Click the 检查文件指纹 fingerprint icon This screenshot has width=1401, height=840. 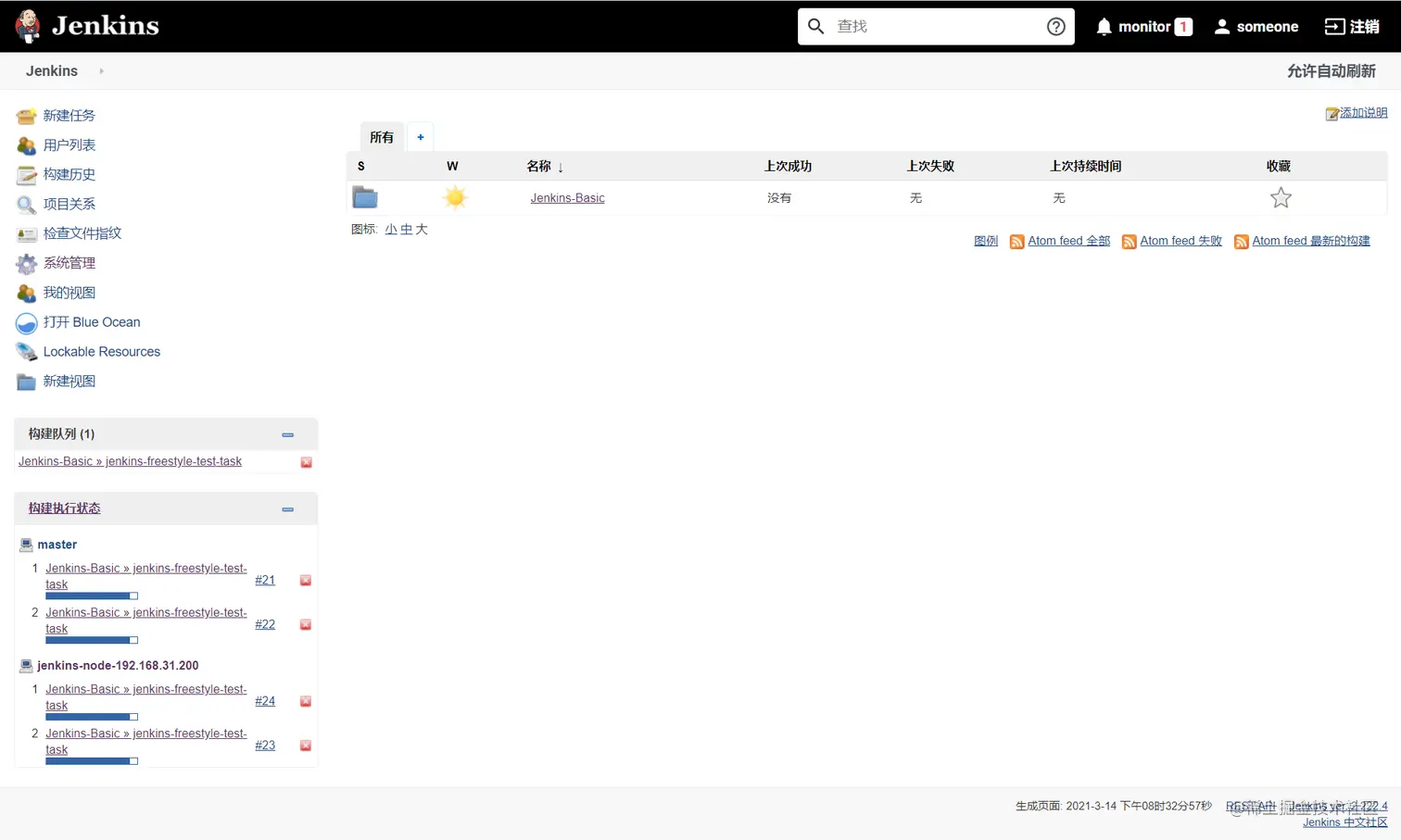pyautogui.click(x=26, y=234)
